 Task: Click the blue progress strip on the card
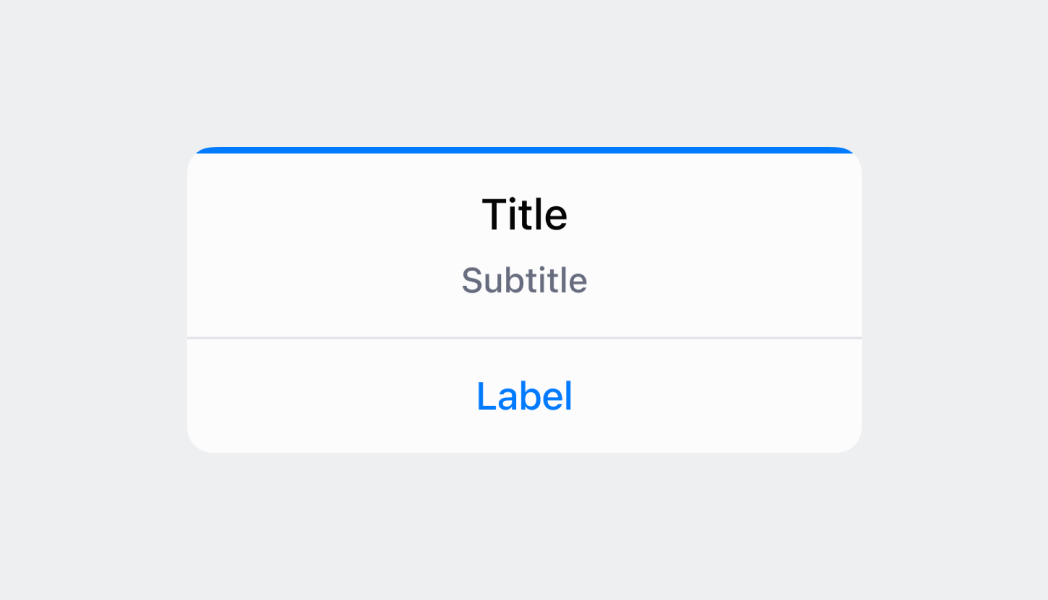point(524,150)
